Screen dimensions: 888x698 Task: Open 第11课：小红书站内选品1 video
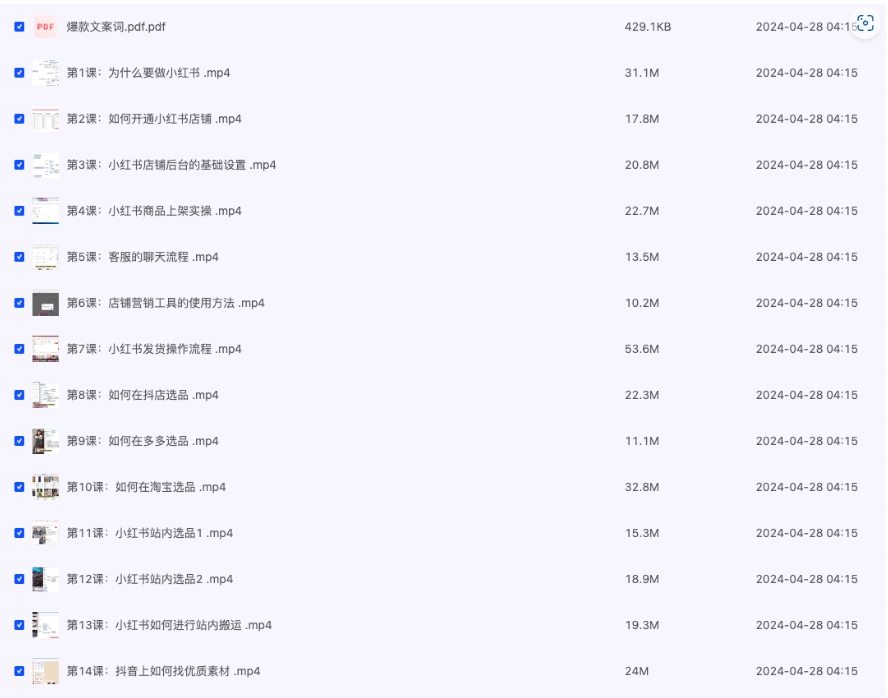[x=149, y=533]
